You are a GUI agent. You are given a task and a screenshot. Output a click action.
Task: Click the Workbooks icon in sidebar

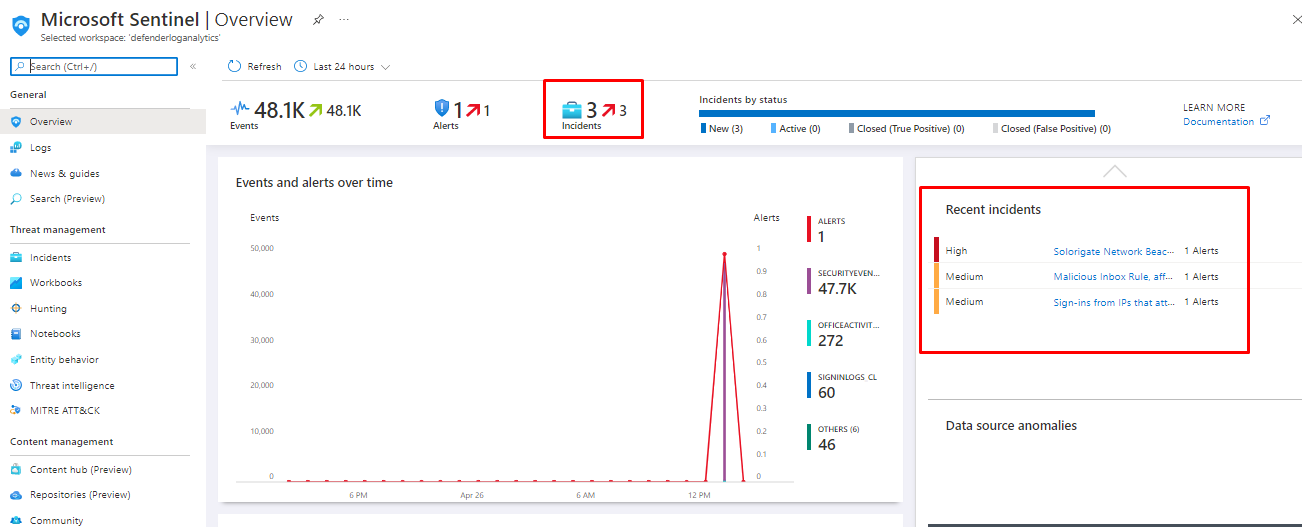point(16,283)
